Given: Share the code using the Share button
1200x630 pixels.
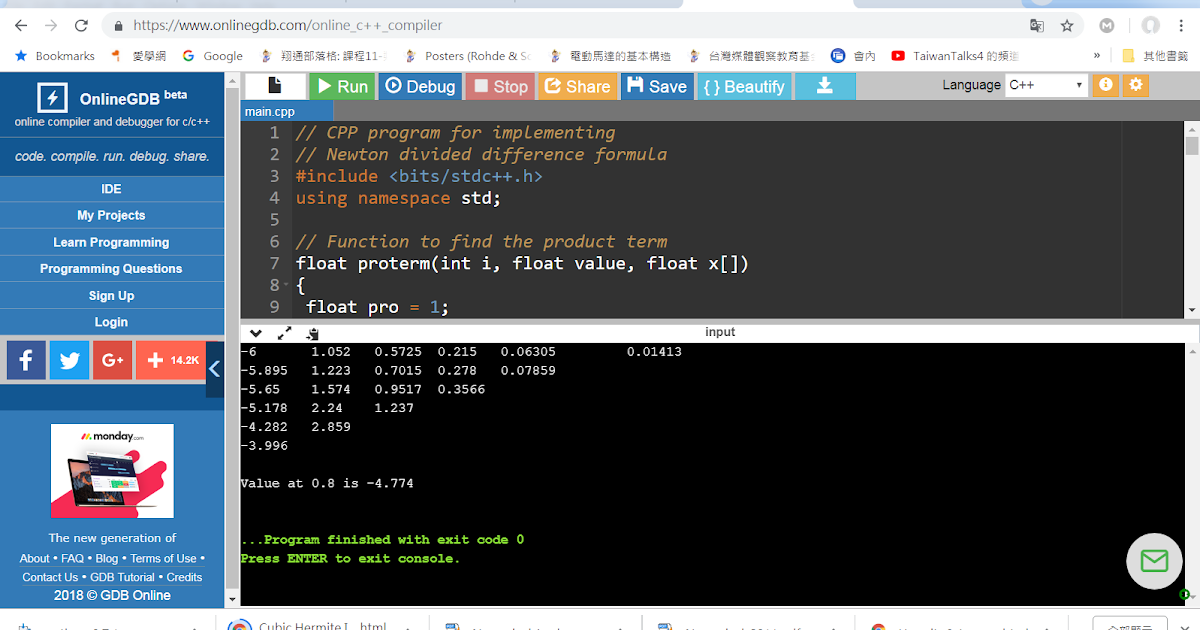Looking at the screenshot, I should pos(577,87).
